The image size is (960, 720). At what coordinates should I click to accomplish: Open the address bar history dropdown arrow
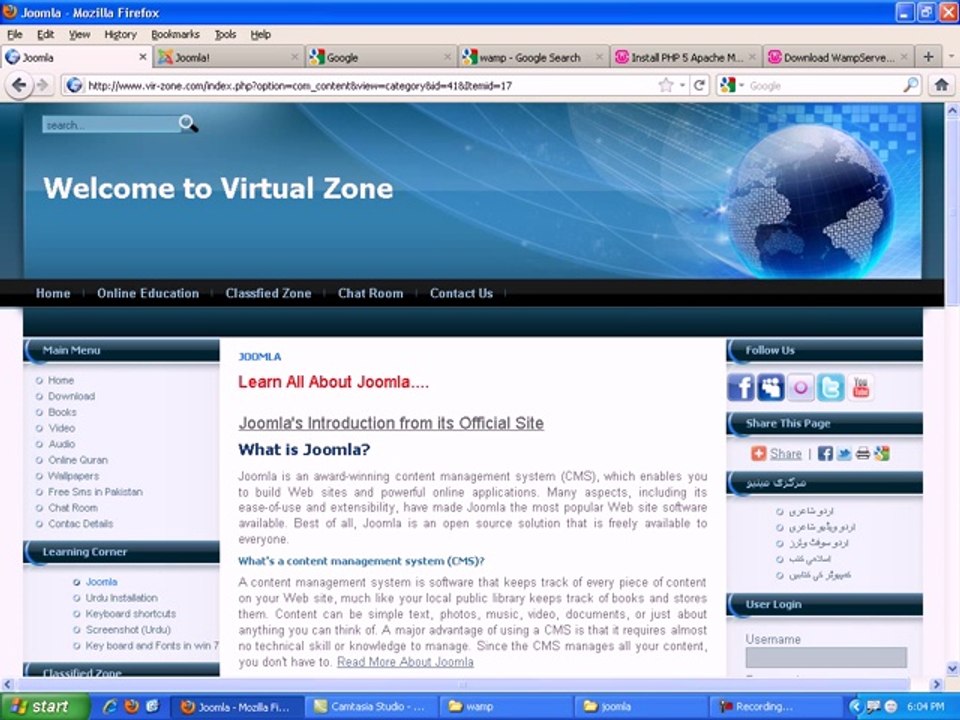pyautogui.click(x=682, y=85)
